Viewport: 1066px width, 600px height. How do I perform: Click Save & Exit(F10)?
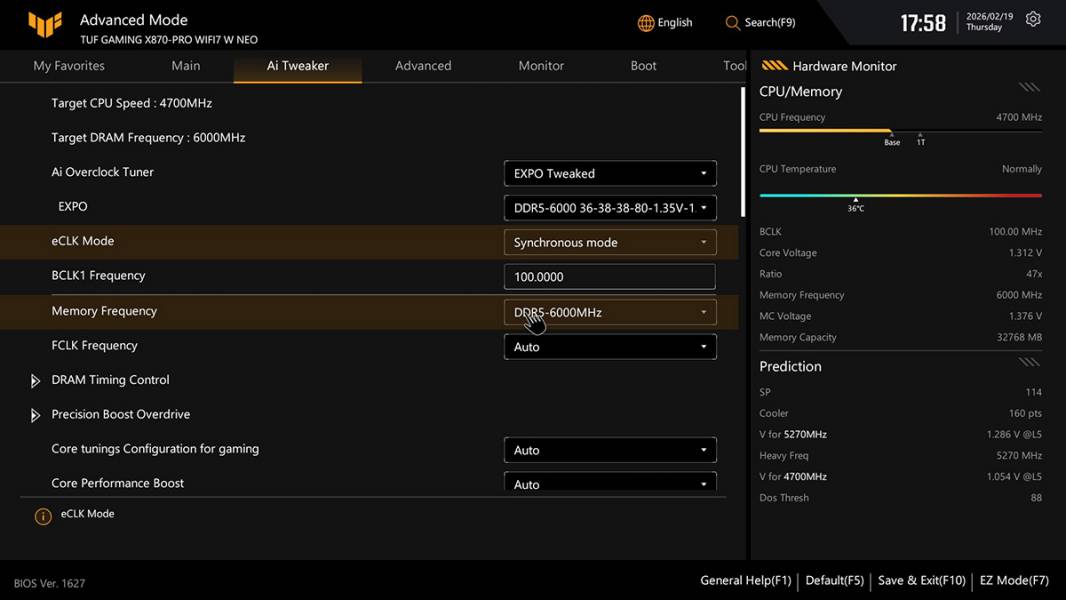[921, 580]
